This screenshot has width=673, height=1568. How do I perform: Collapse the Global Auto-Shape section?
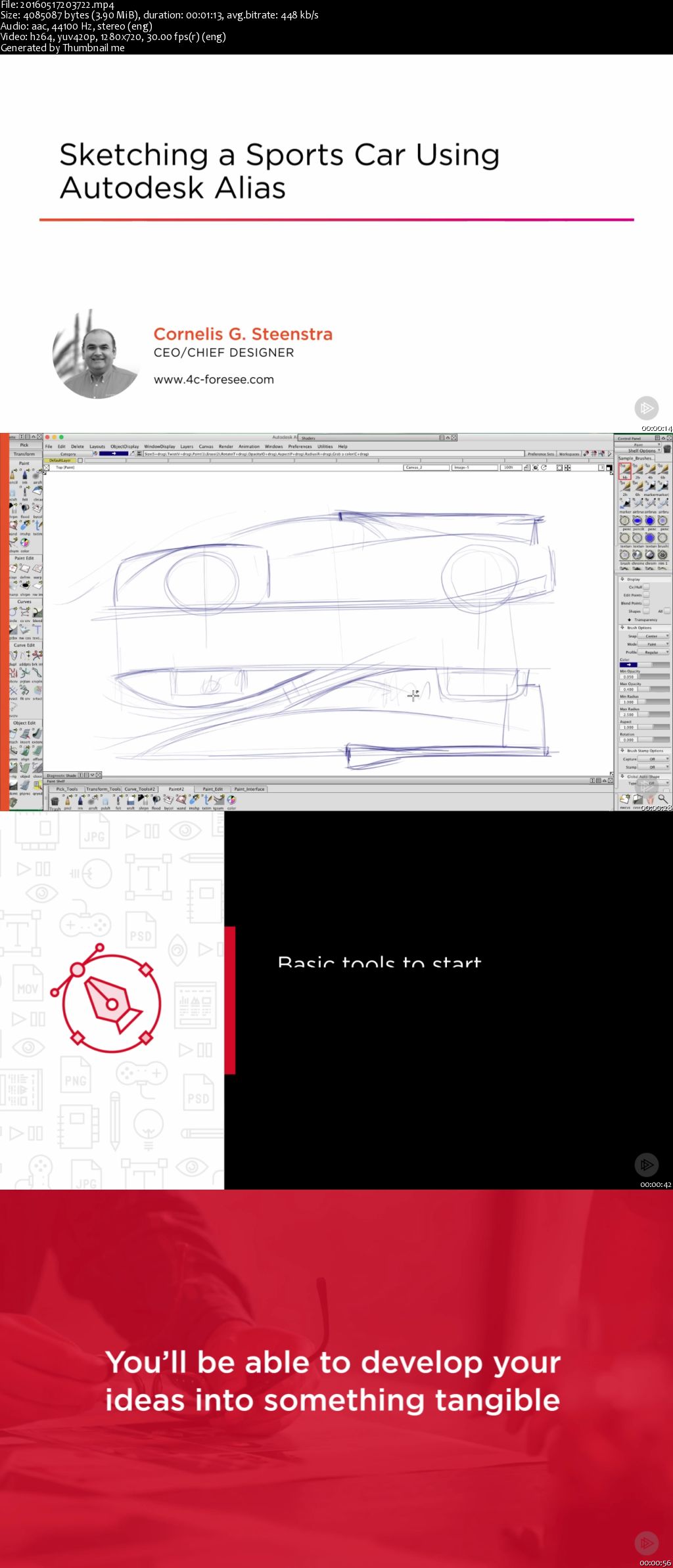point(622,776)
